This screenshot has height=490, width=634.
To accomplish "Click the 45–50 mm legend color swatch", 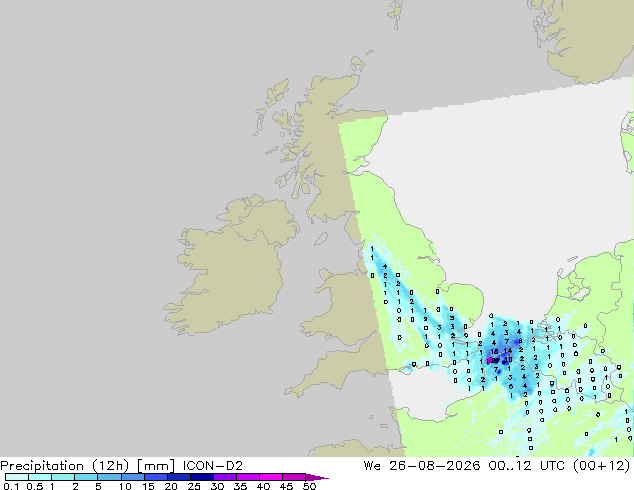I will pyautogui.click(x=294, y=477).
